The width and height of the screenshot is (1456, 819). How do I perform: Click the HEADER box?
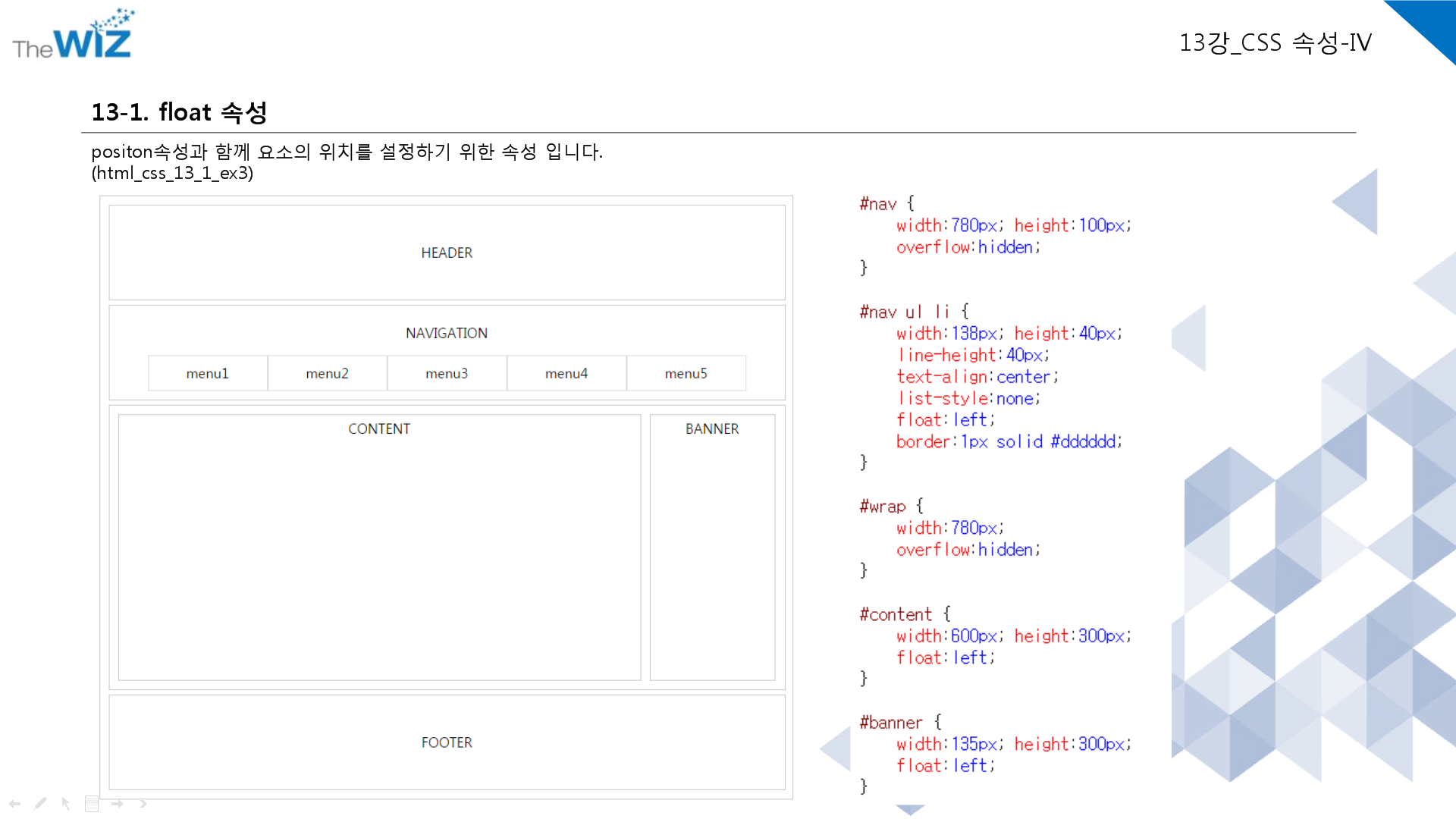(447, 253)
